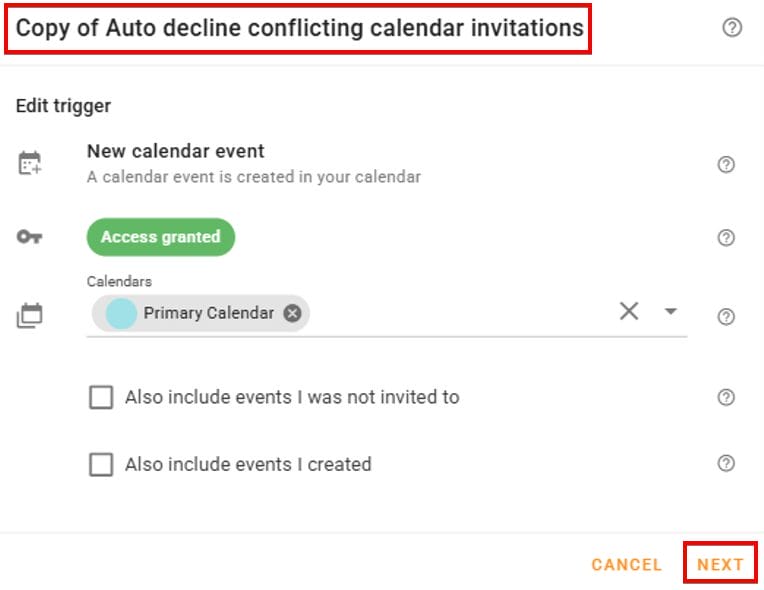Image resolution: width=764 pixels, height=590 pixels.
Task: Open help for New calendar event trigger
Action: 727,165
